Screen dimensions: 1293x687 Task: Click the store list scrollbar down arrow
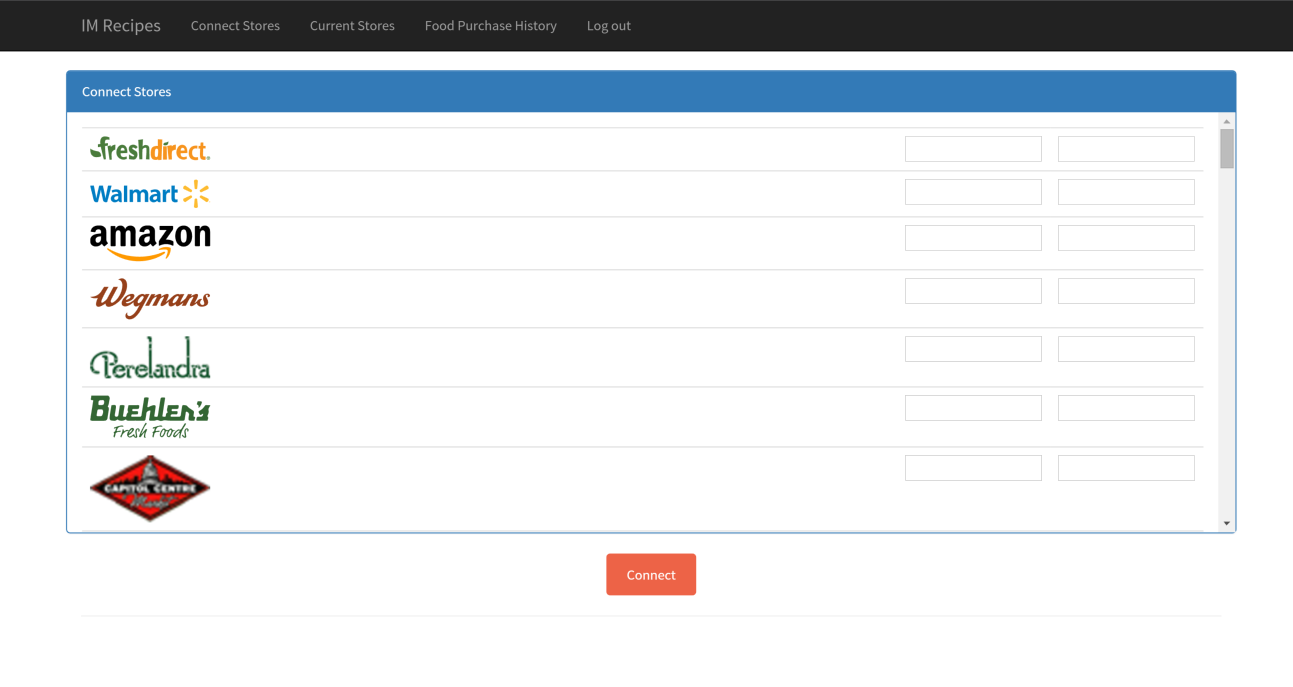click(x=1227, y=524)
